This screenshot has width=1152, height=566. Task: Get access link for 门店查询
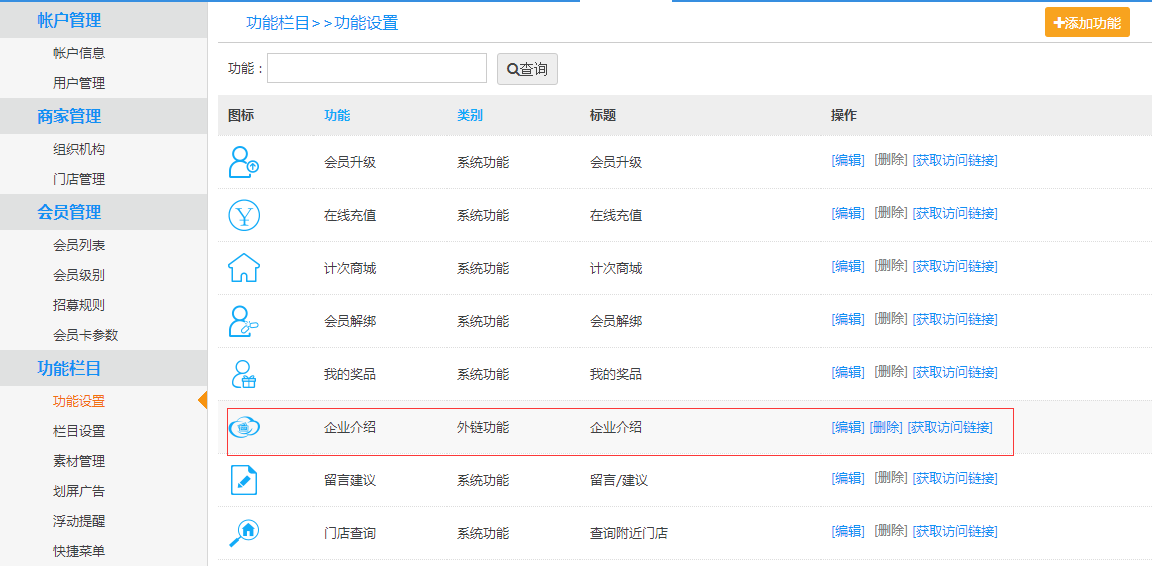tap(955, 531)
